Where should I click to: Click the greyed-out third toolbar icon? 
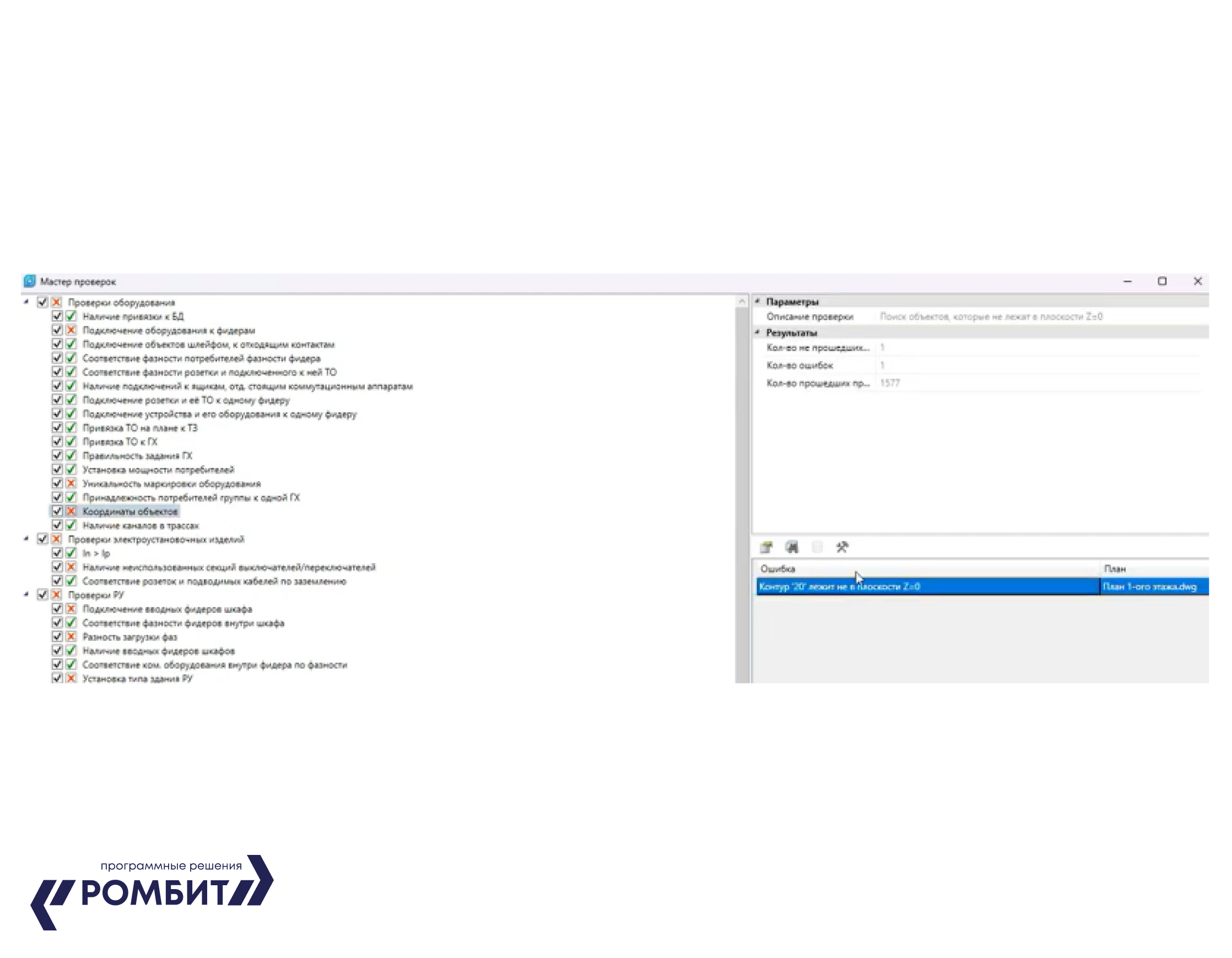point(817,547)
